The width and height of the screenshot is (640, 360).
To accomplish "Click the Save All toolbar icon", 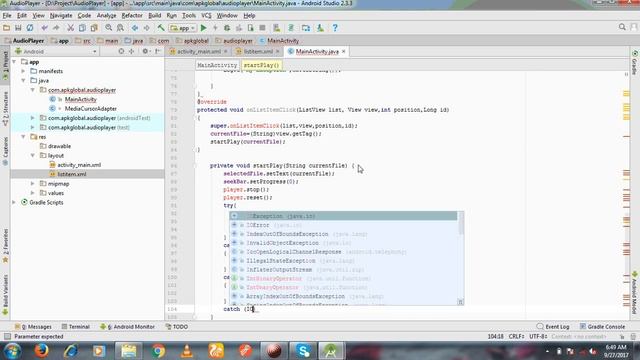I will tap(18, 28).
